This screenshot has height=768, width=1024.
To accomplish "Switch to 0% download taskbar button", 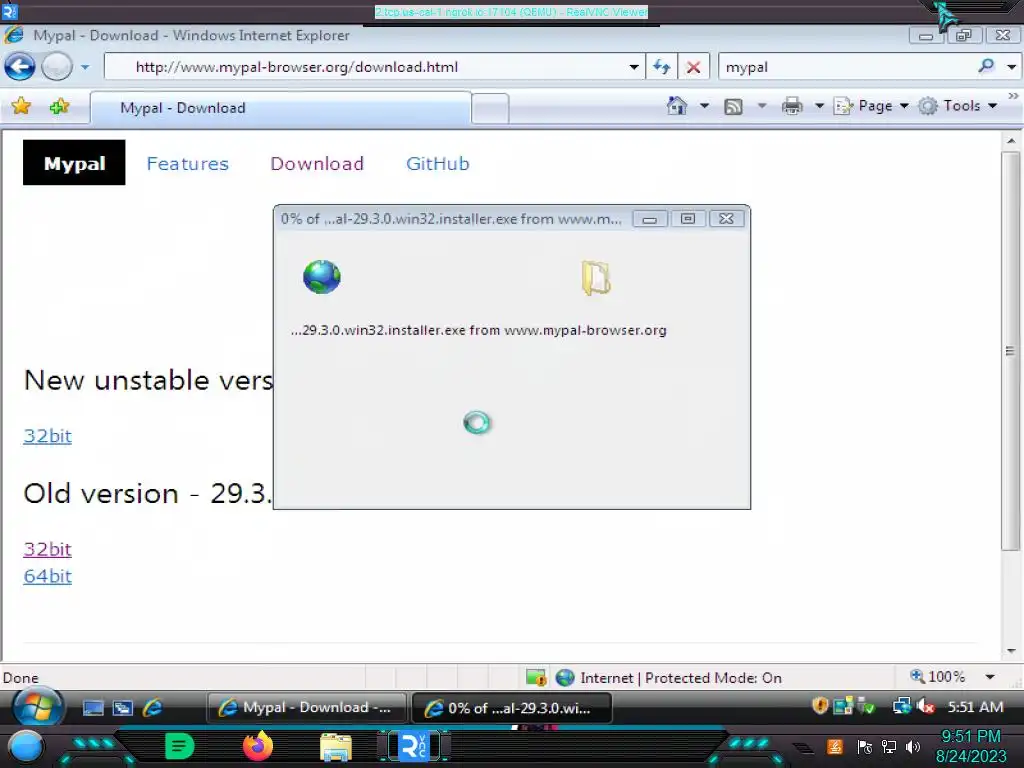I will 512,708.
